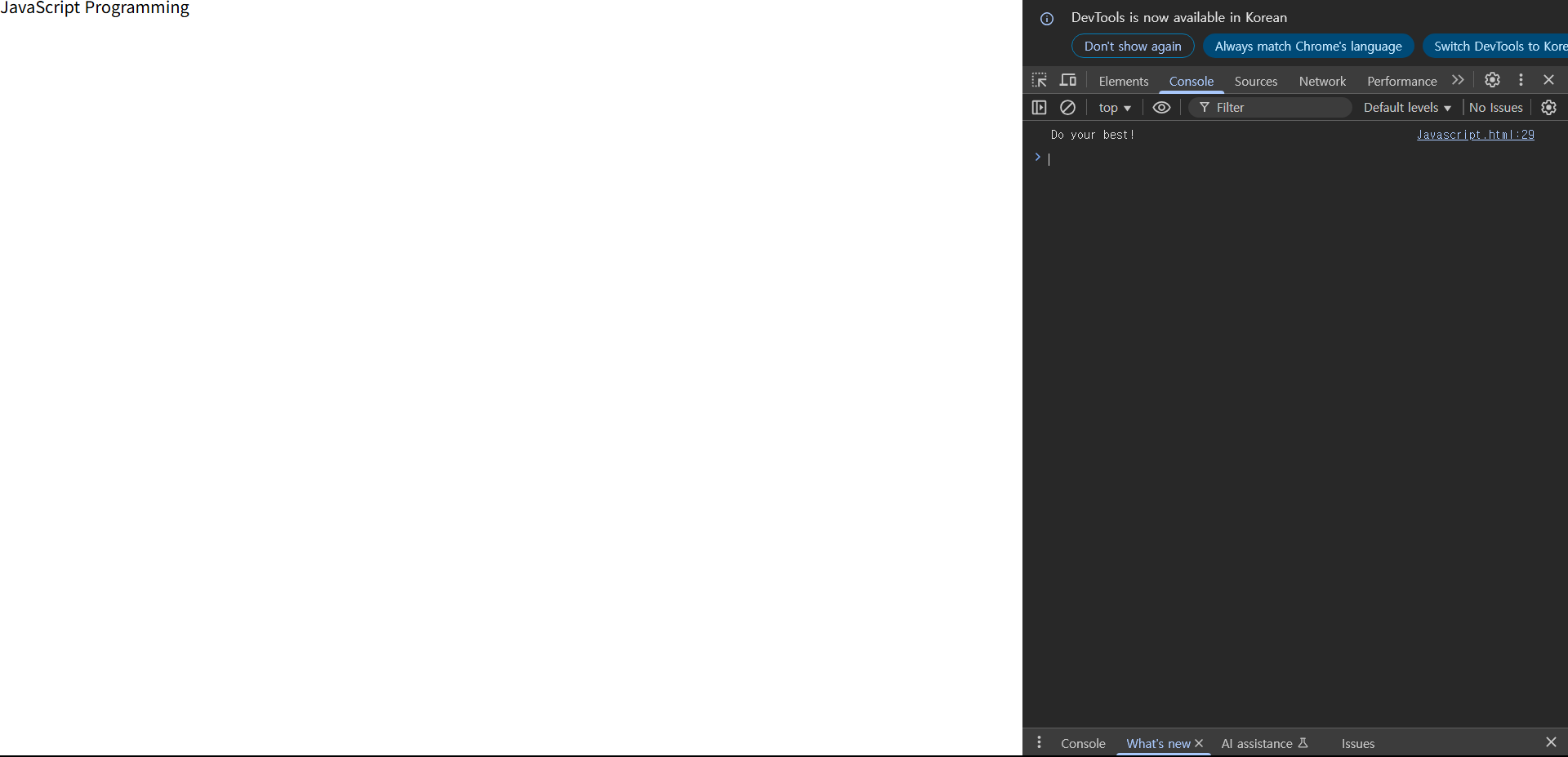Open the Elements tab
The width and height of the screenshot is (1568, 757).
[x=1124, y=81]
